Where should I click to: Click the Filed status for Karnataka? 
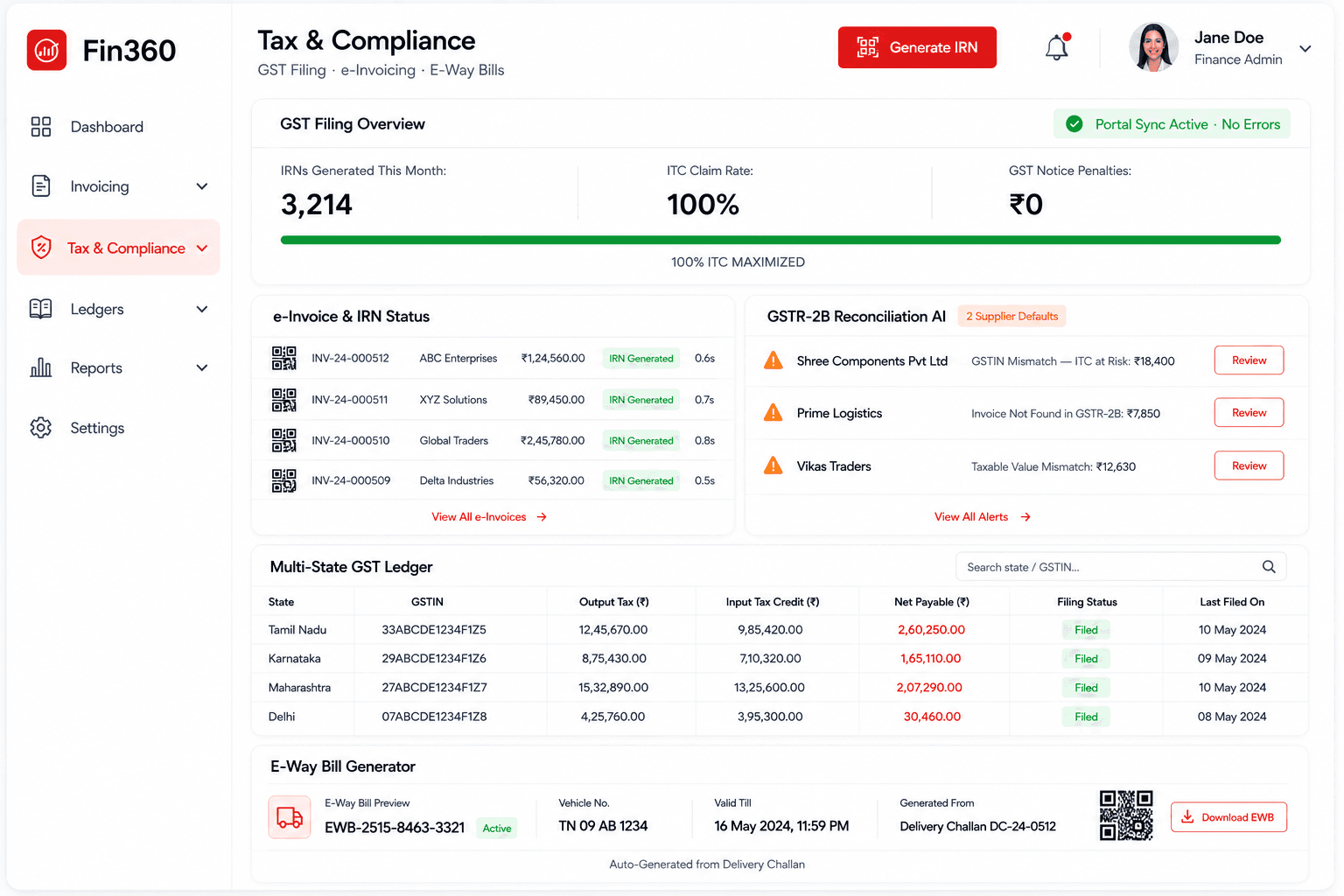point(1086,659)
